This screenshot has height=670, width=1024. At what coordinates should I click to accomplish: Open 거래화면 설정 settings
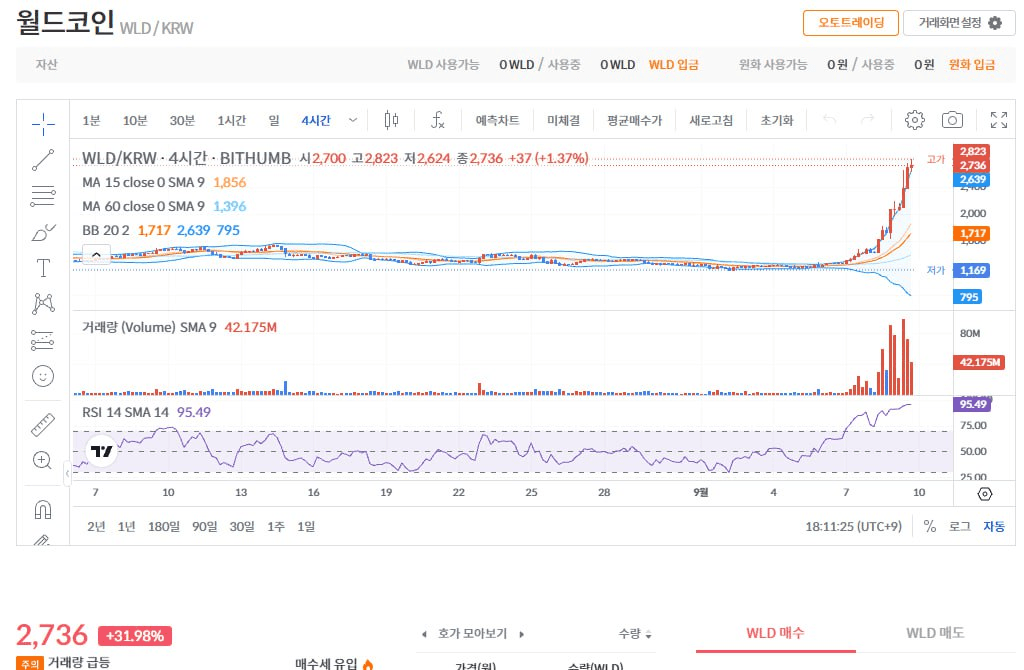[x=959, y=23]
